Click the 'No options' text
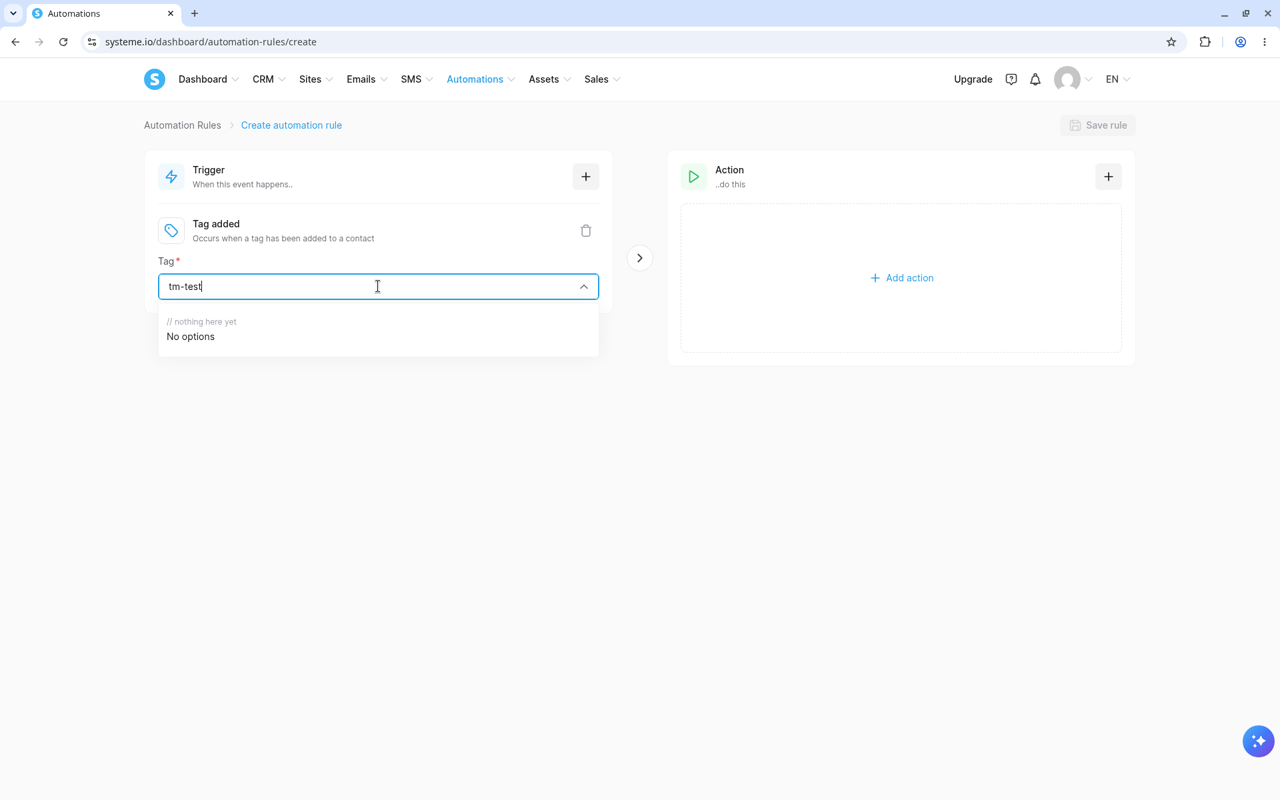Image resolution: width=1280 pixels, height=800 pixels. click(190, 337)
